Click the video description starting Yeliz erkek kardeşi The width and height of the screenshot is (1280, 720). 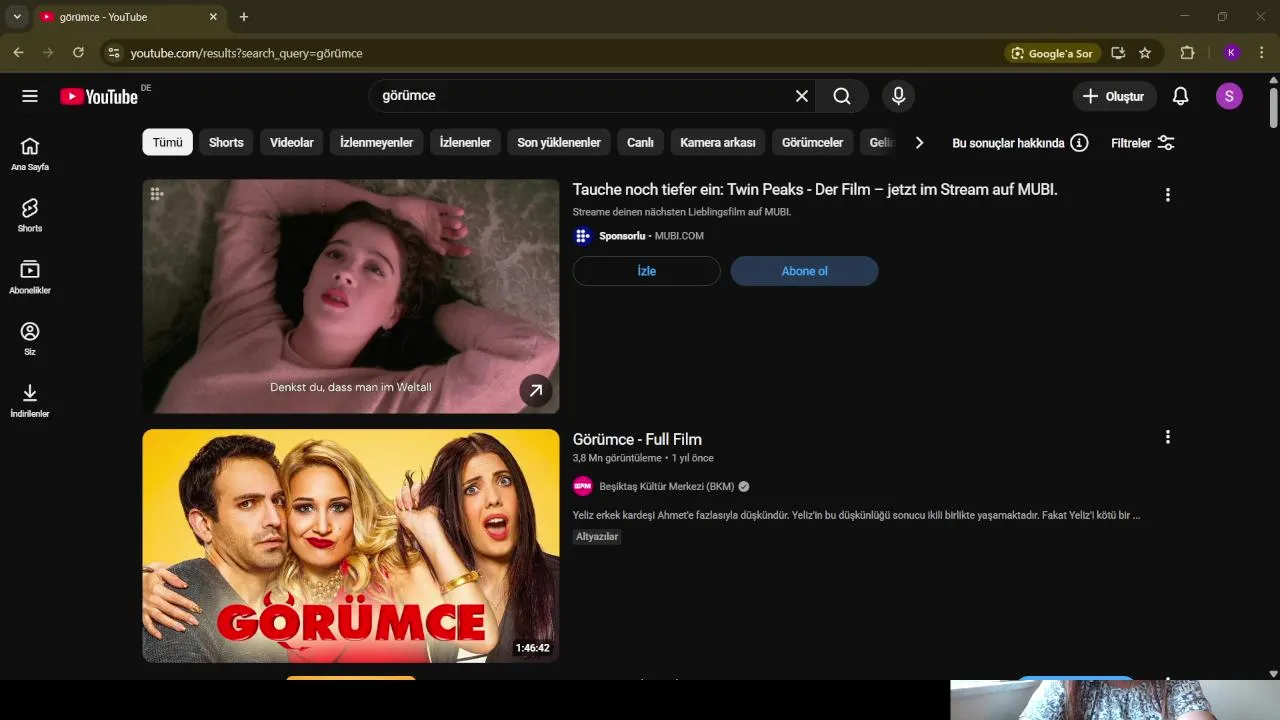[856, 515]
